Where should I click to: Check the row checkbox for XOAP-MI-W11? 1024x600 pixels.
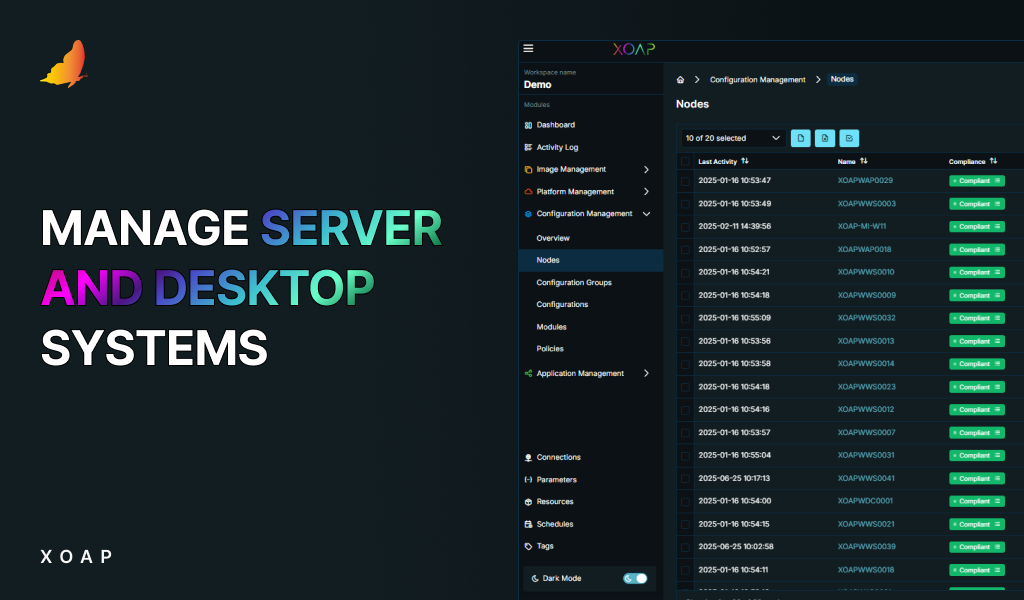point(685,227)
